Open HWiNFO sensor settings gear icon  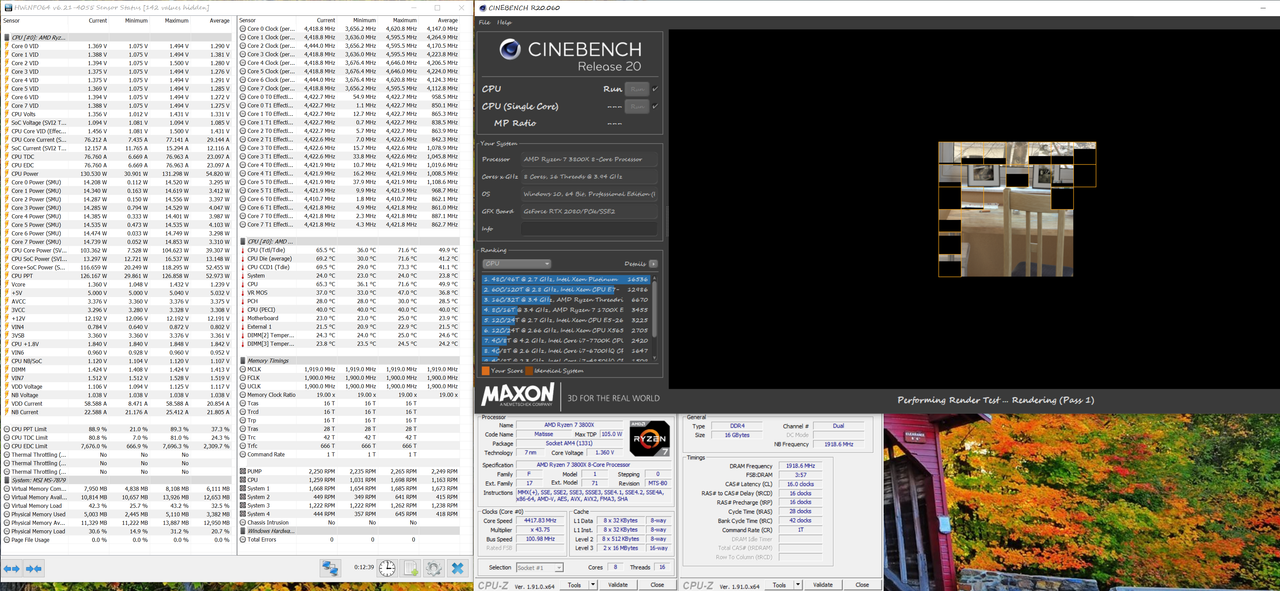tap(433, 568)
